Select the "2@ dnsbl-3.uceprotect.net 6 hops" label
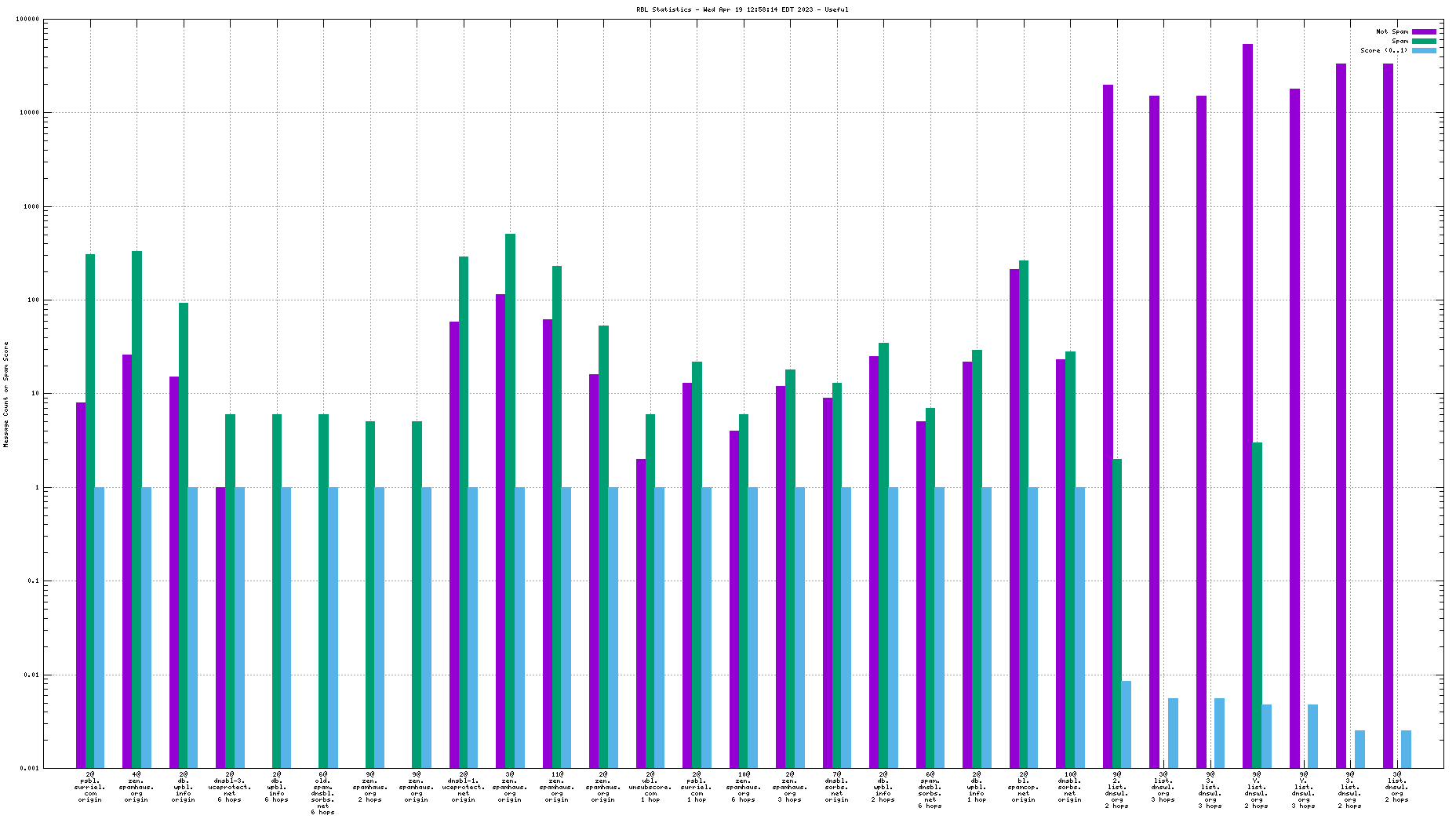1456x819 pixels. coord(230,787)
